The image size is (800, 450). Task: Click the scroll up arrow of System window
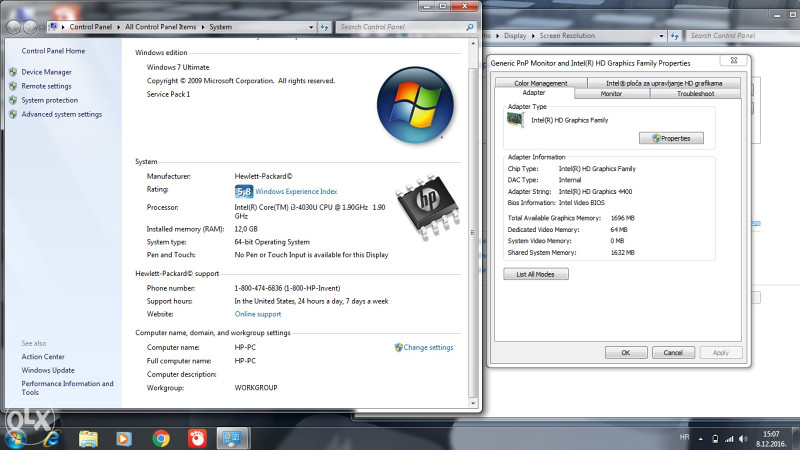click(x=473, y=44)
